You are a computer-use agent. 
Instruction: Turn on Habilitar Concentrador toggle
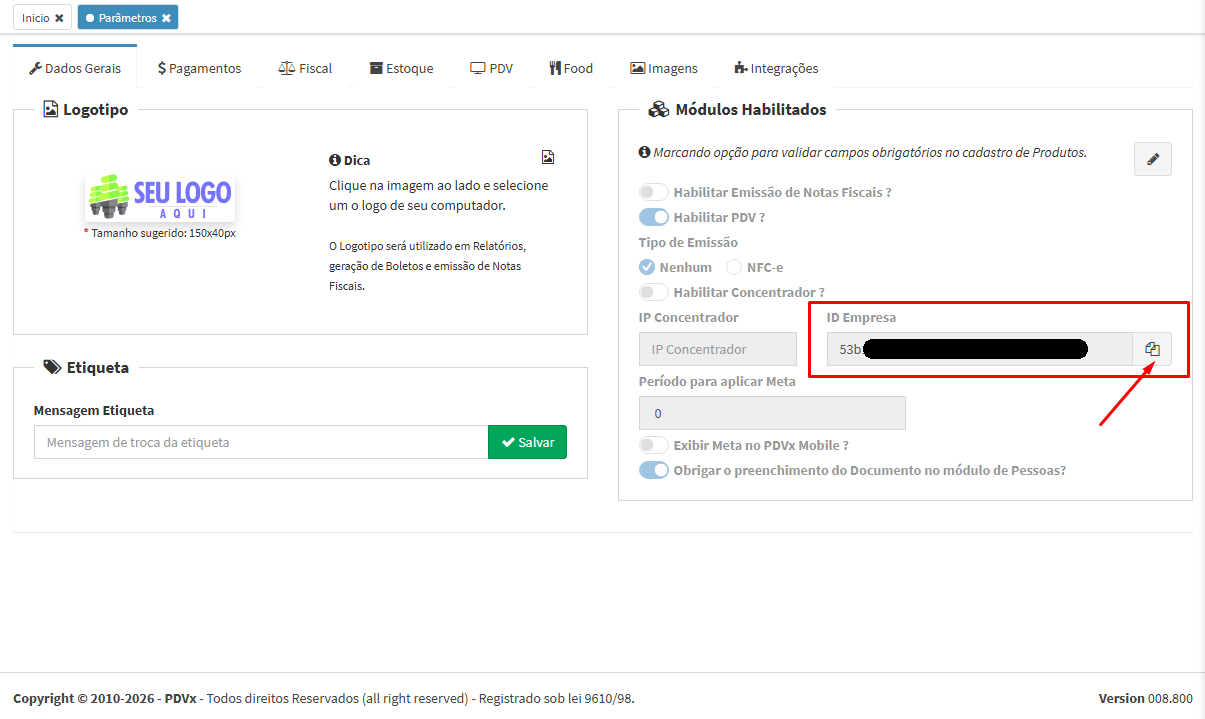653,292
